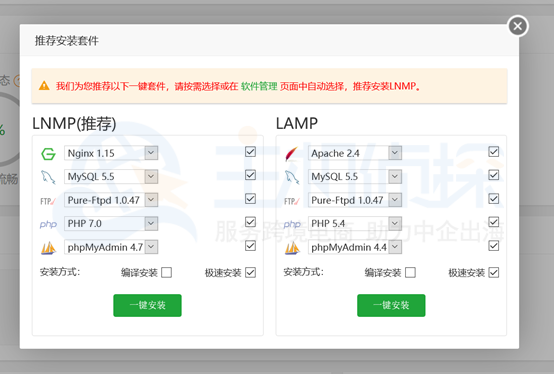Viewport: 554px width, 374px height.
Task: Click the Nginx logo icon in LNMP
Action: (x=48, y=154)
